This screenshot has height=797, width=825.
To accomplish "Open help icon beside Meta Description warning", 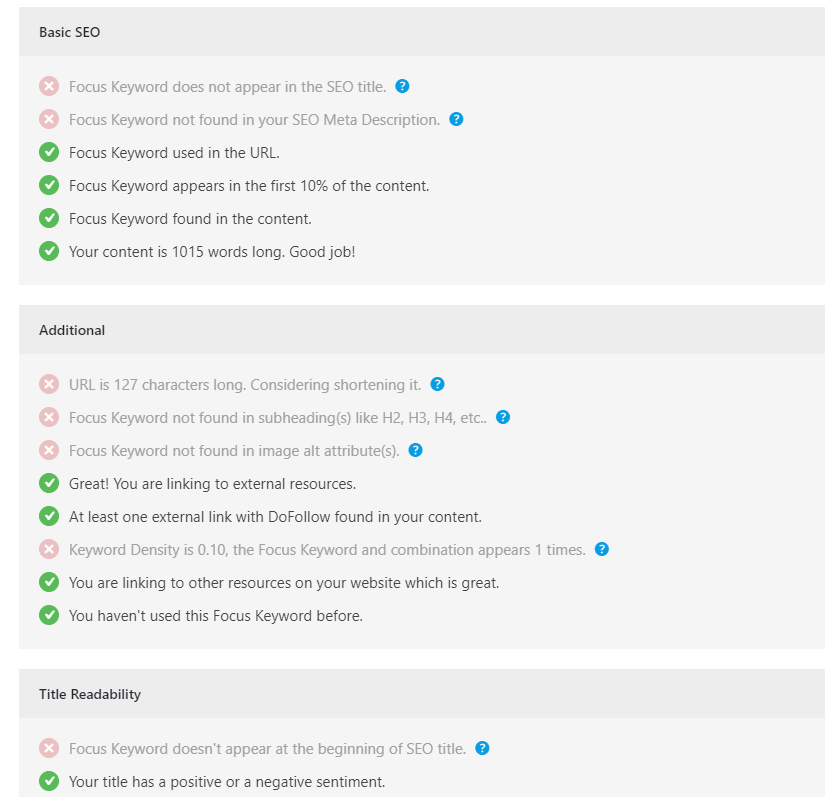I will point(456,119).
